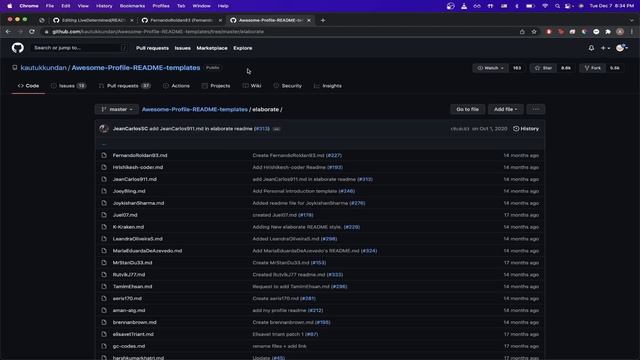Open JeanCarlos911.md file
This screenshot has height=360, width=640.
point(135,179)
